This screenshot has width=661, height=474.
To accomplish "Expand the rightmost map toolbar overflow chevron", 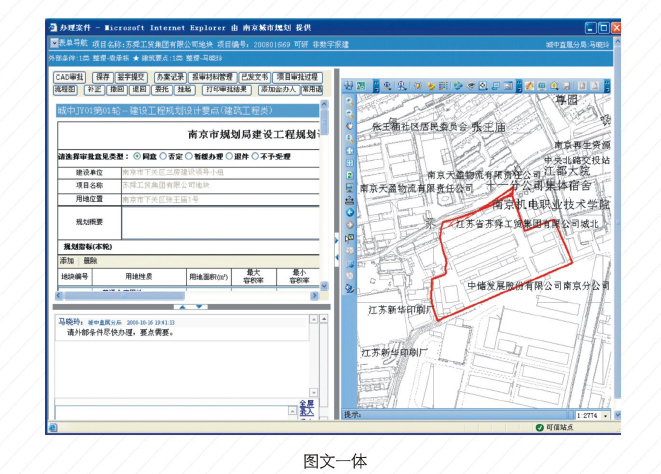I will click(x=607, y=86).
